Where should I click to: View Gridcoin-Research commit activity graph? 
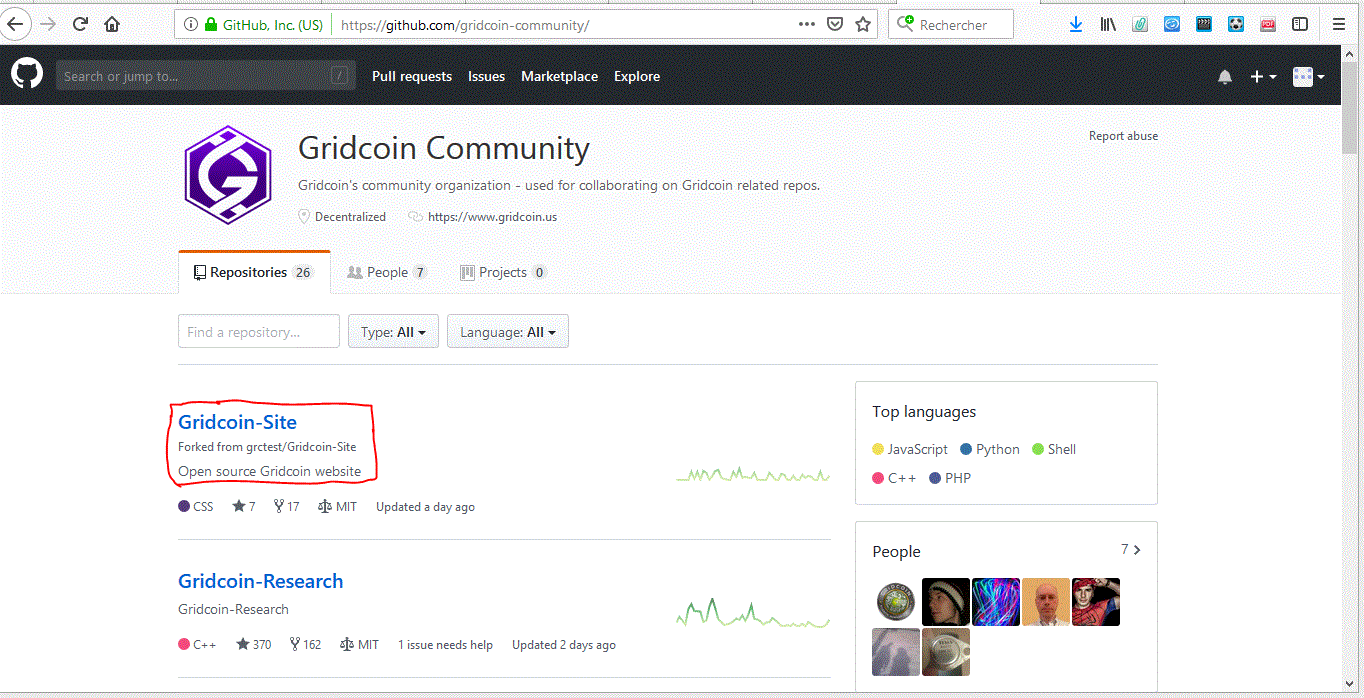point(753,612)
